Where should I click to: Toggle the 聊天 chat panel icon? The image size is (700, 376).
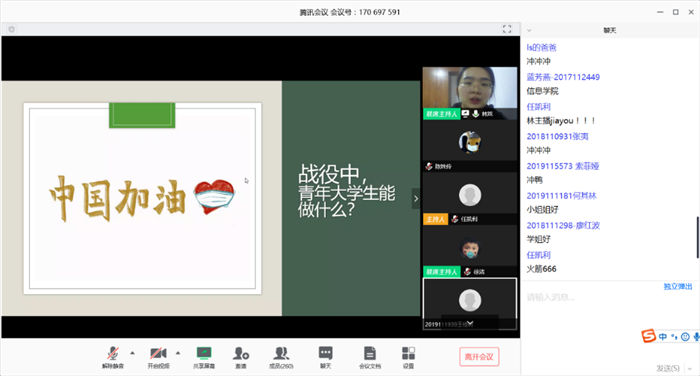pyautogui.click(x=325, y=357)
